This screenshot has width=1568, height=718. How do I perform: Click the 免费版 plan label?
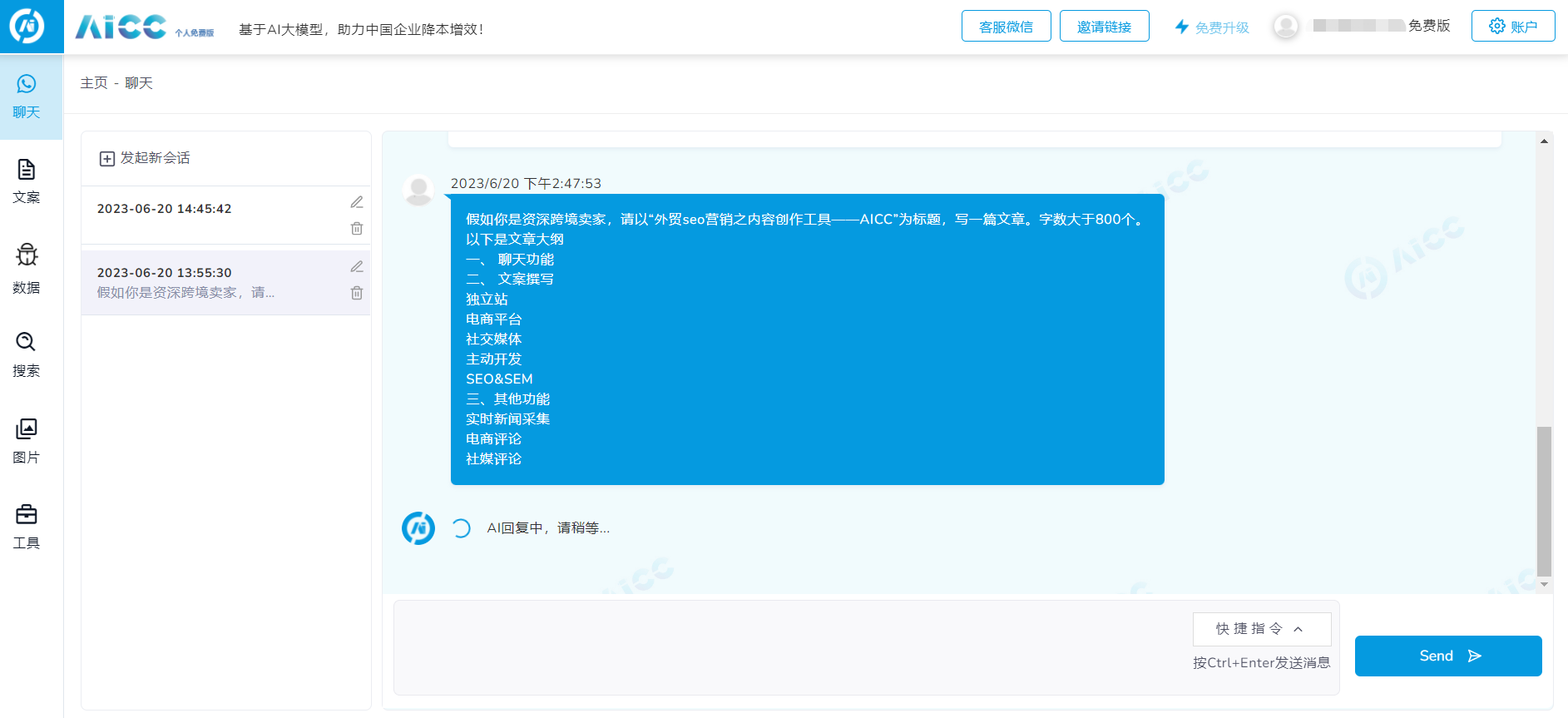pyautogui.click(x=1429, y=26)
